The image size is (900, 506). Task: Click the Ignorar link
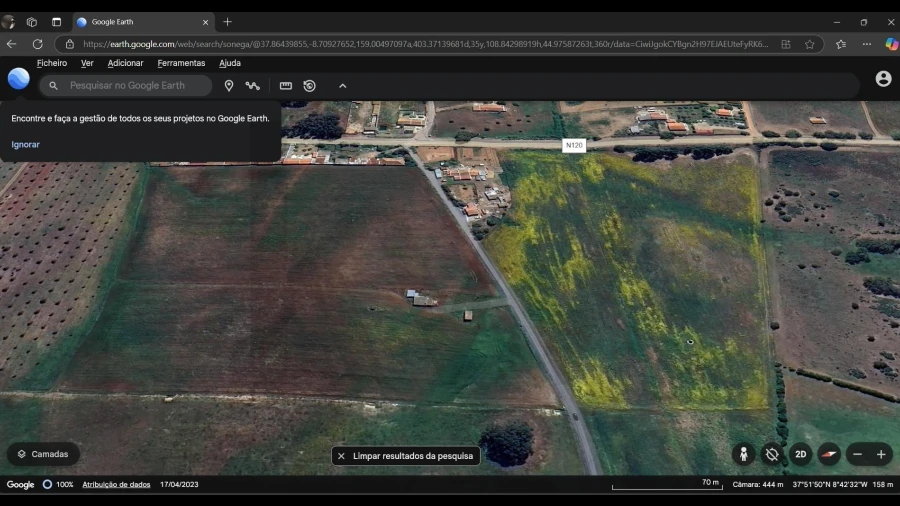(26, 144)
